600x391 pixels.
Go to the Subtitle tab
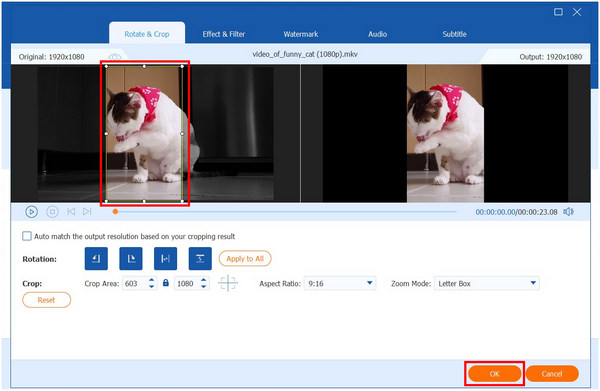point(455,34)
